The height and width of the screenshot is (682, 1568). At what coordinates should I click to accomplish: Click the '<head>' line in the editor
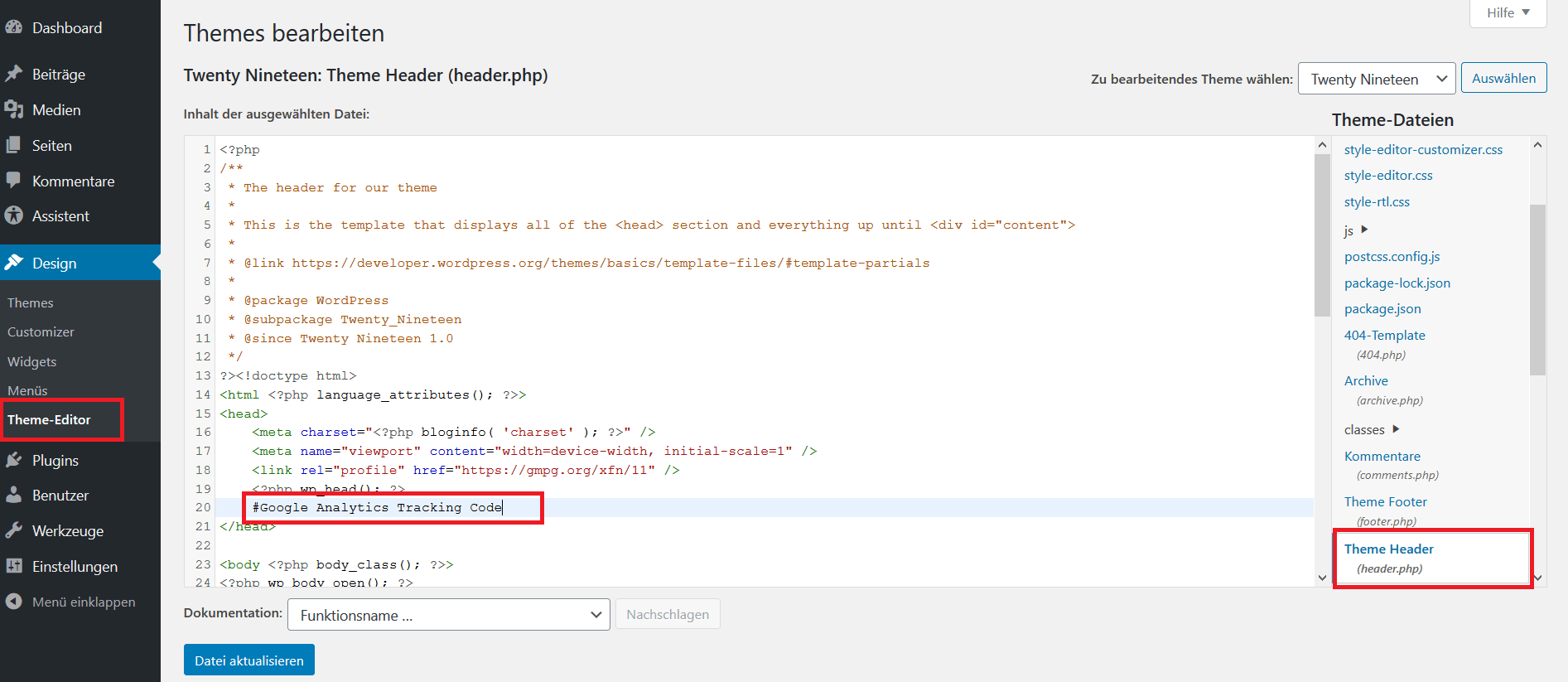click(x=244, y=414)
